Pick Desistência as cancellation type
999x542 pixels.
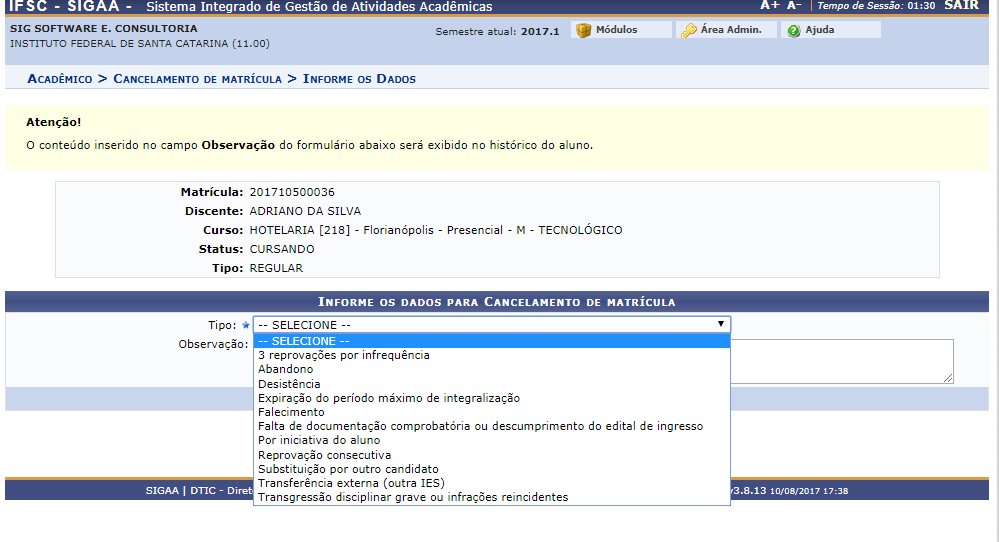click(x=289, y=384)
